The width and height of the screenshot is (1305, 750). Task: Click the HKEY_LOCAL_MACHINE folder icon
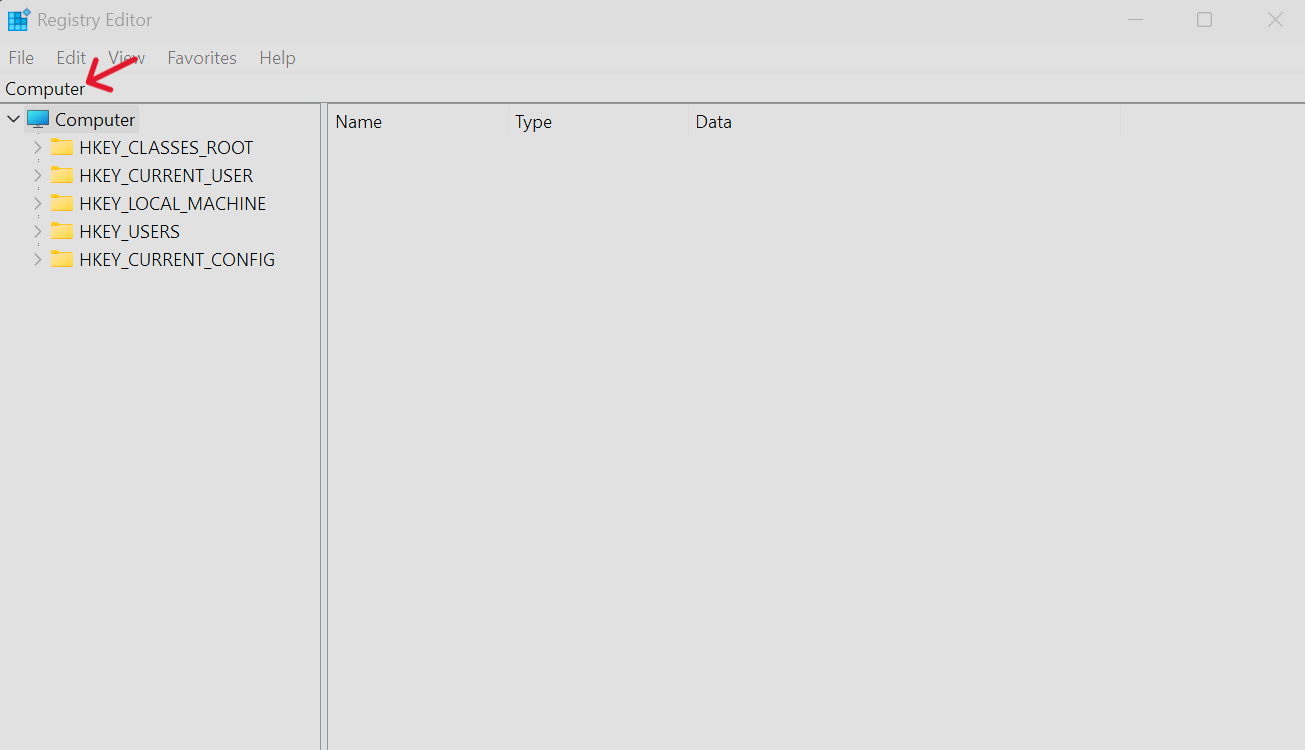(x=63, y=204)
